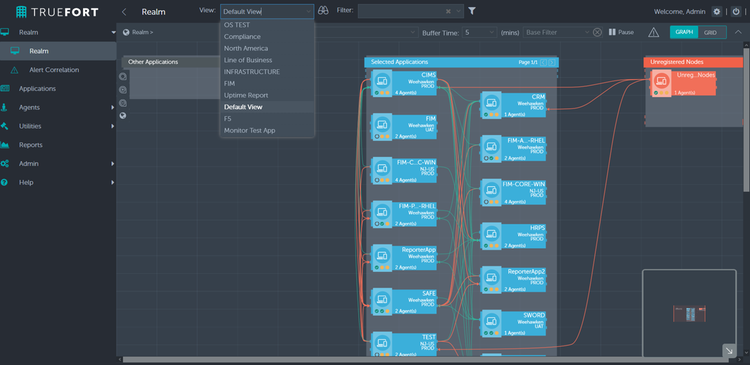
Task: Select Uptime Report view option
Action: click(x=267, y=95)
